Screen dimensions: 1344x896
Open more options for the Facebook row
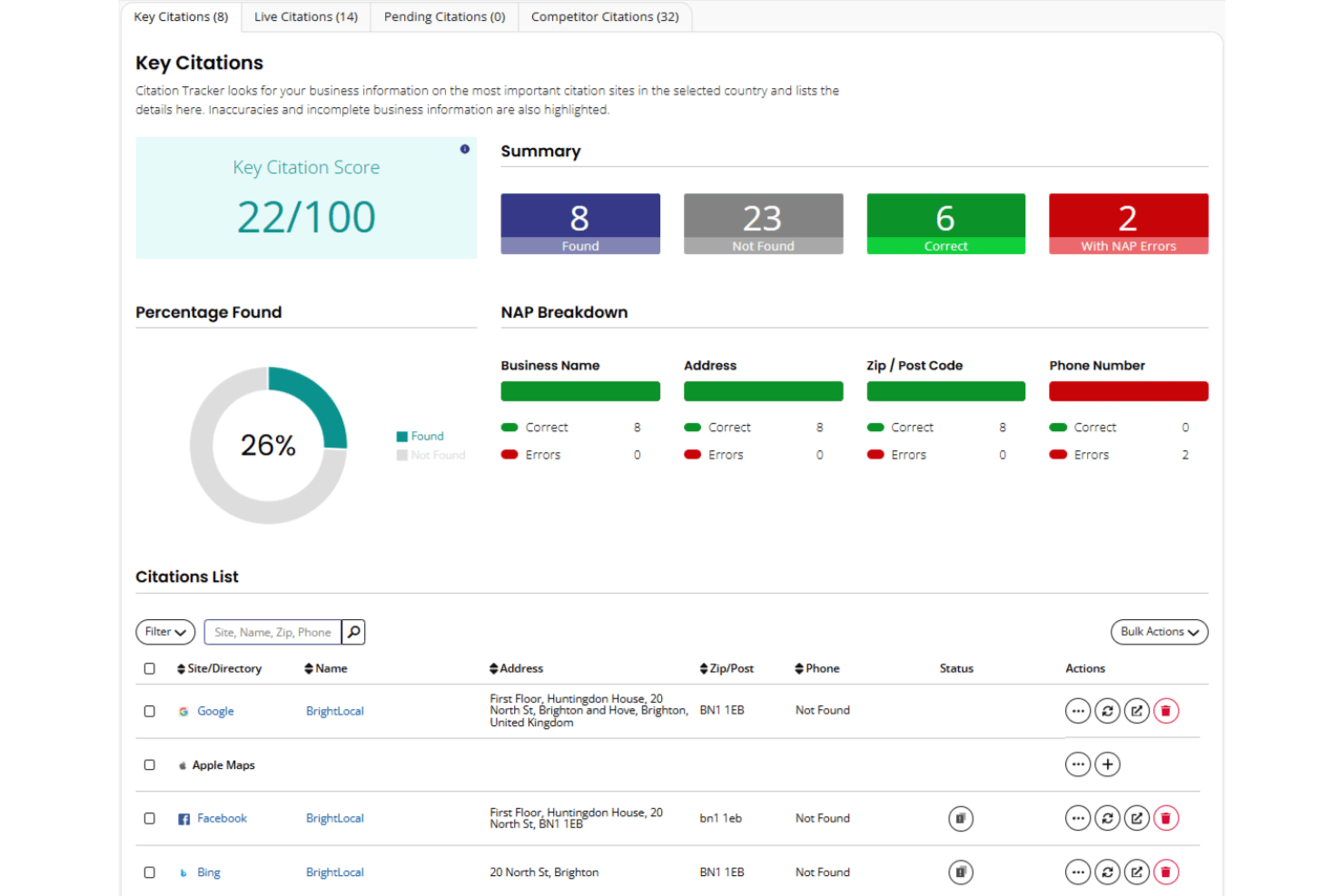coord(1077,819)
